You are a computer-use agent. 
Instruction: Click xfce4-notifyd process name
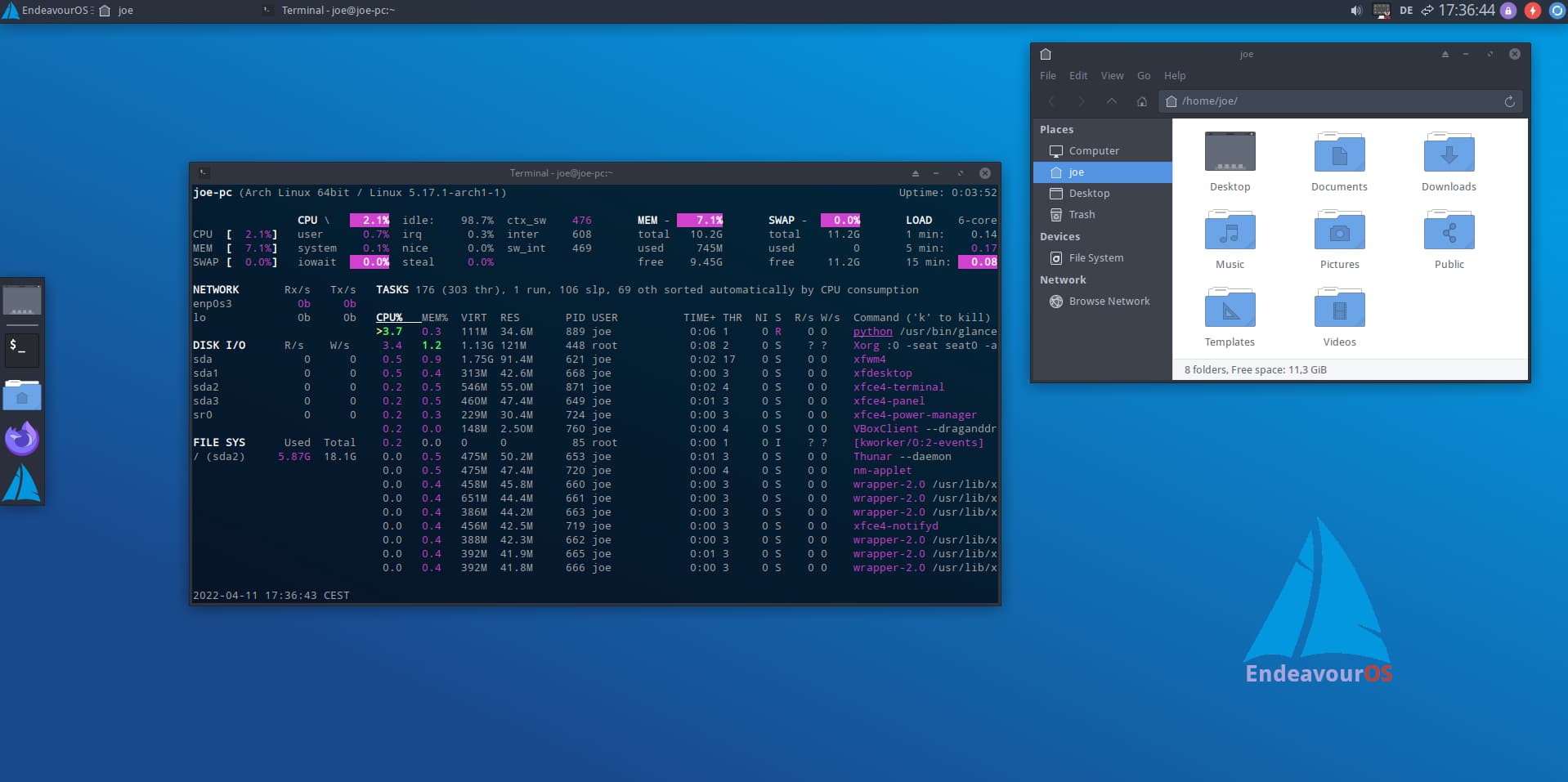click(x=895, y=526)
